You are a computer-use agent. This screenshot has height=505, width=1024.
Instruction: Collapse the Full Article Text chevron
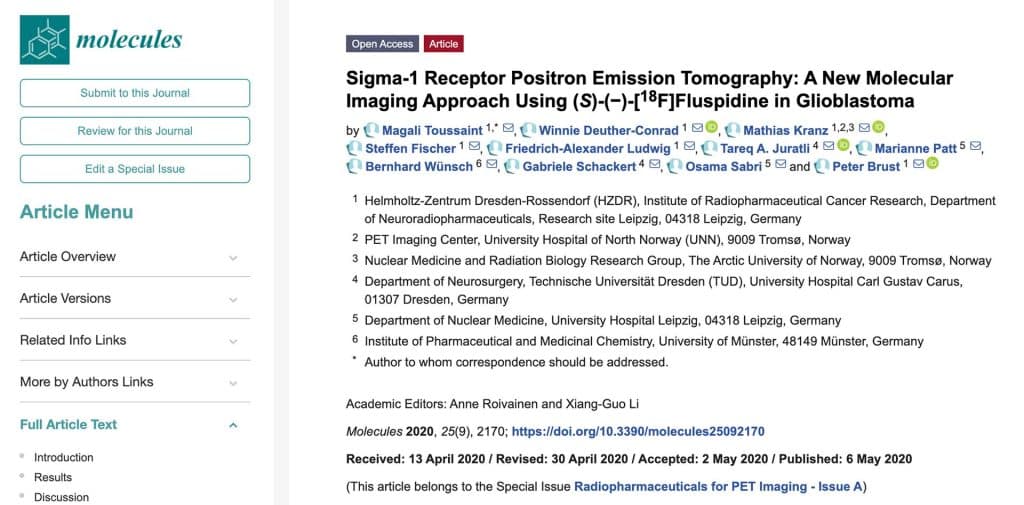click(x=233, y=425)
